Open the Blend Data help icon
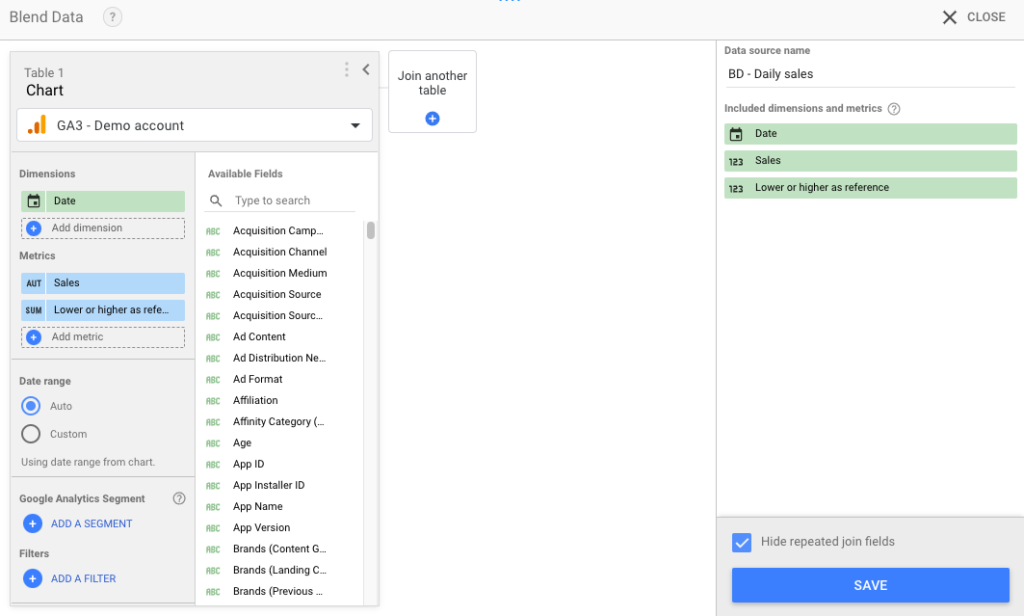1024x616 pixels. click(112, 17)
